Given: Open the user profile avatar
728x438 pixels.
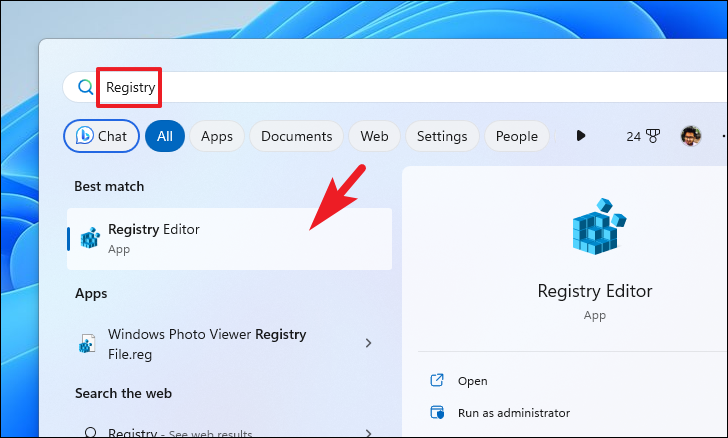Looking at the screenshot, I should 691,136.
